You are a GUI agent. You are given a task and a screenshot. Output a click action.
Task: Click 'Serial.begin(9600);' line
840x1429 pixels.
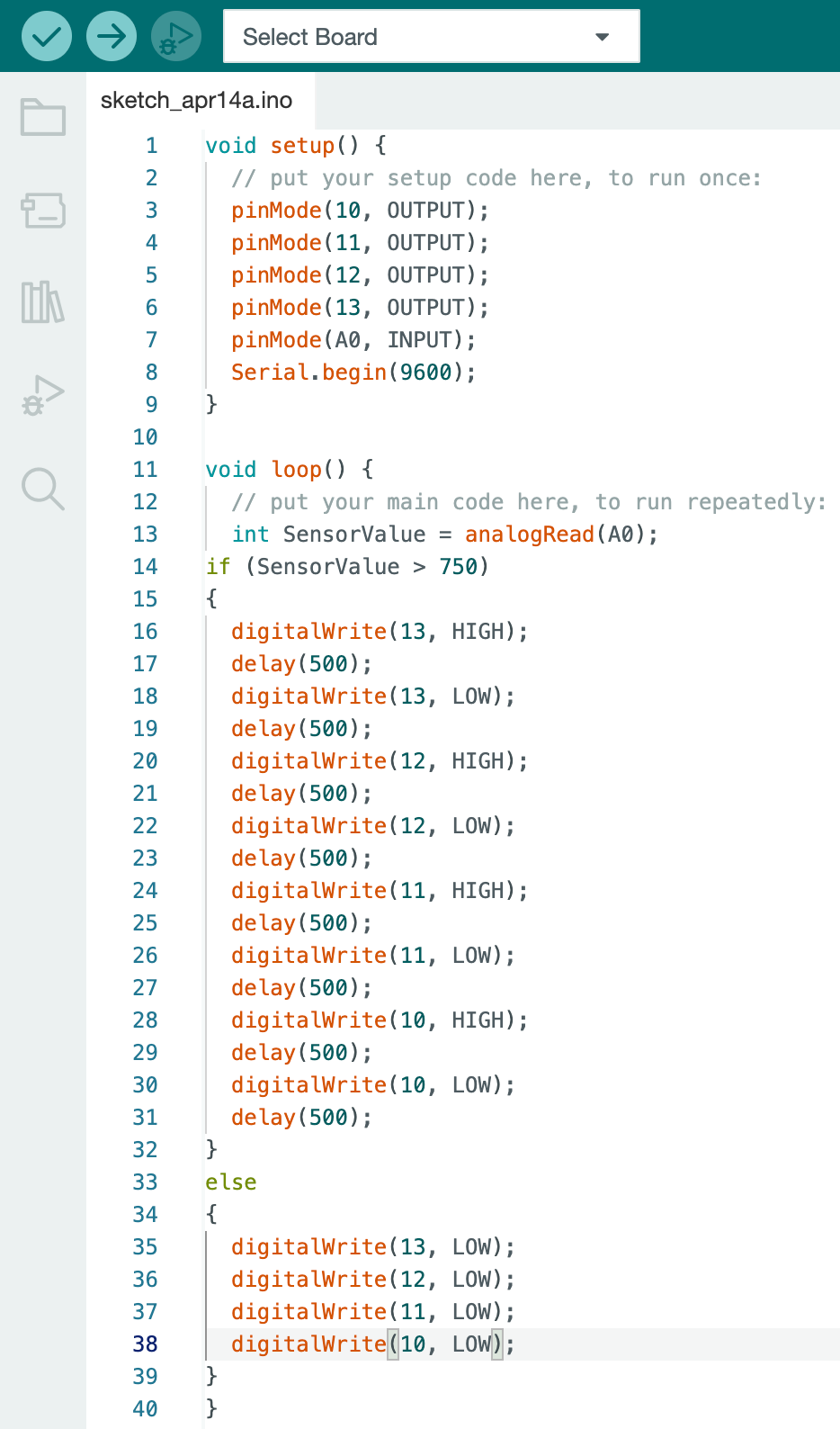click(353, 373)
